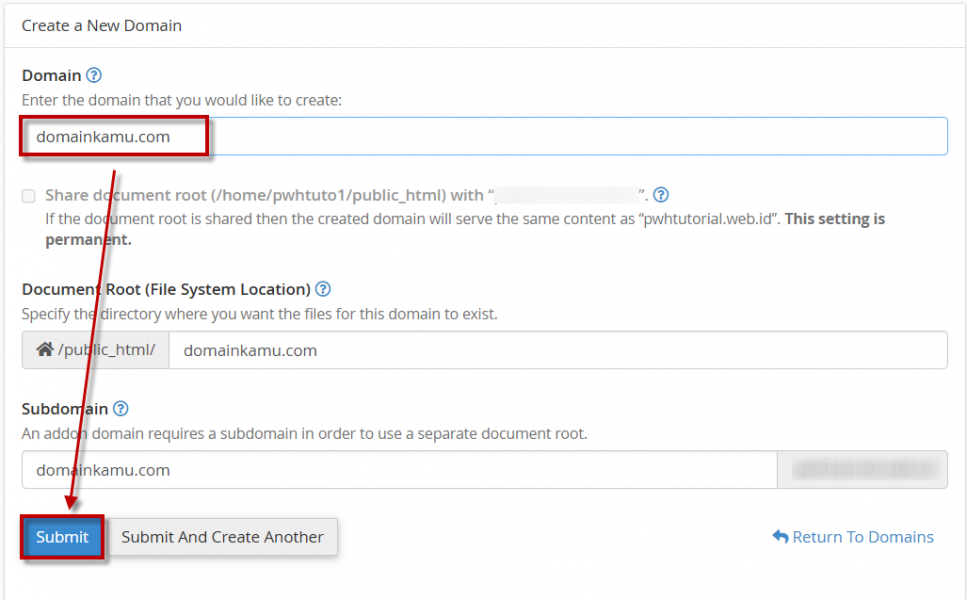Click the bold Domain field label
Image resolution: width=967 pixels, height=600 pixels.
pos(51,75)
